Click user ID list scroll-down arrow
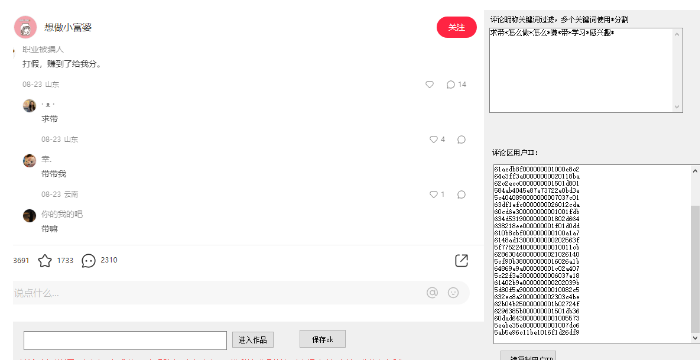Screen dimensions: 700x360 695,338
